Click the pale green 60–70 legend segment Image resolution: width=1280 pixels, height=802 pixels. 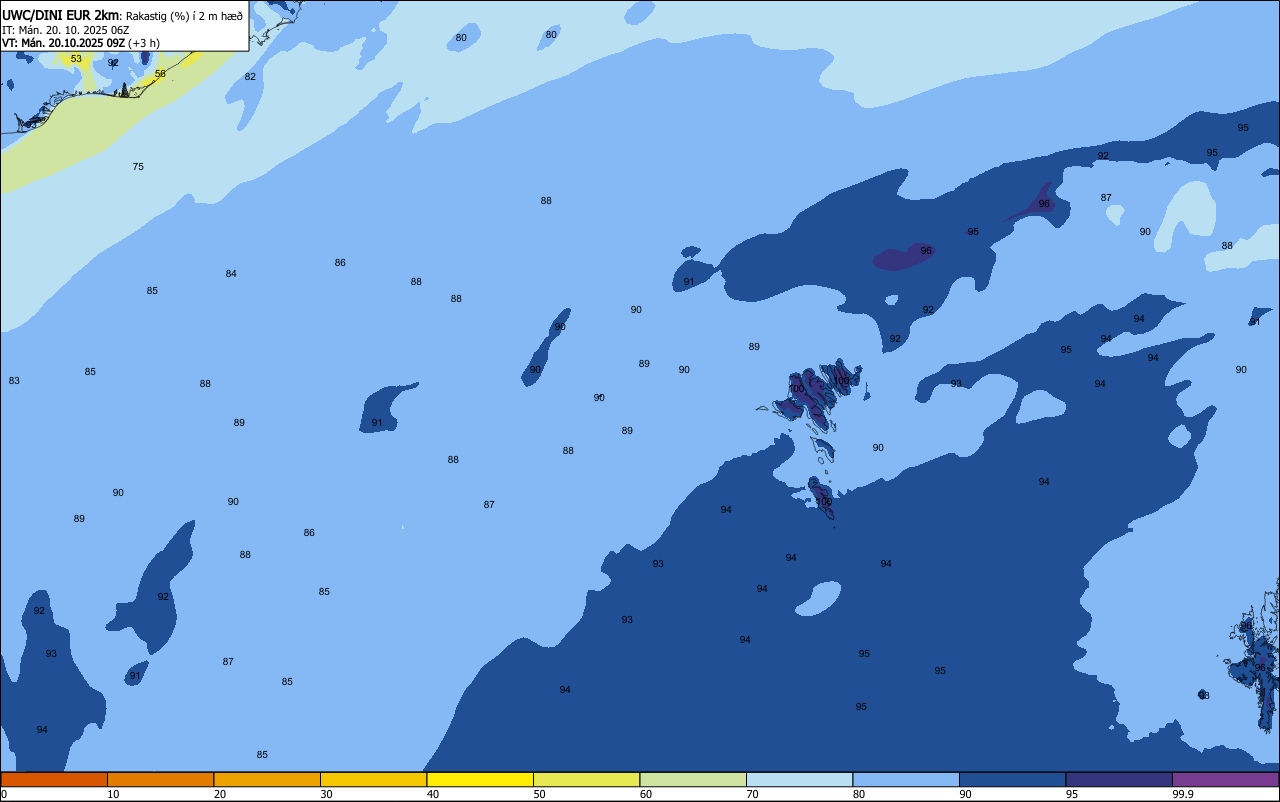pos(693,779)
